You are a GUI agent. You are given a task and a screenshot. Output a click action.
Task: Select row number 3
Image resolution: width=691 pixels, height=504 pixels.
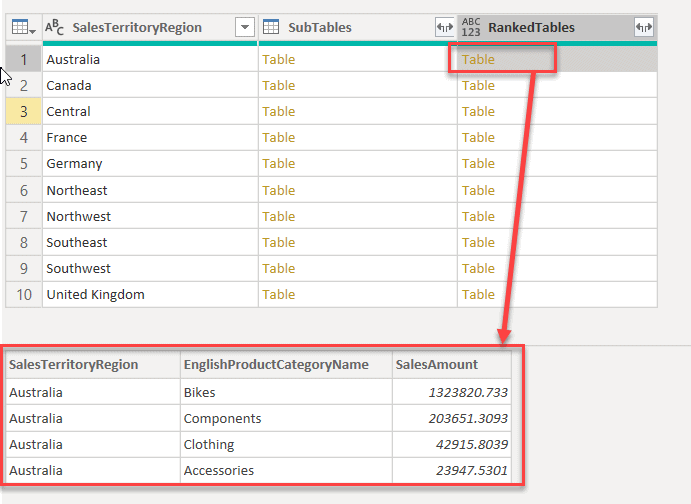click(x=24, y=111)
